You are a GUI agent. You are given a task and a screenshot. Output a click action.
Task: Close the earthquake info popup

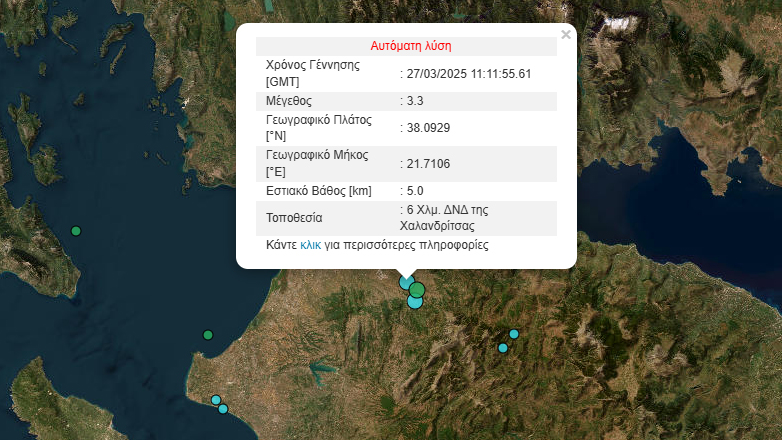click(565, 35)
